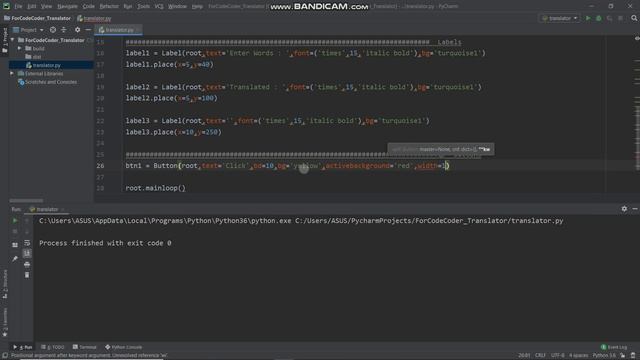
Task: Open the Code menu
Action: click(88, 7)
